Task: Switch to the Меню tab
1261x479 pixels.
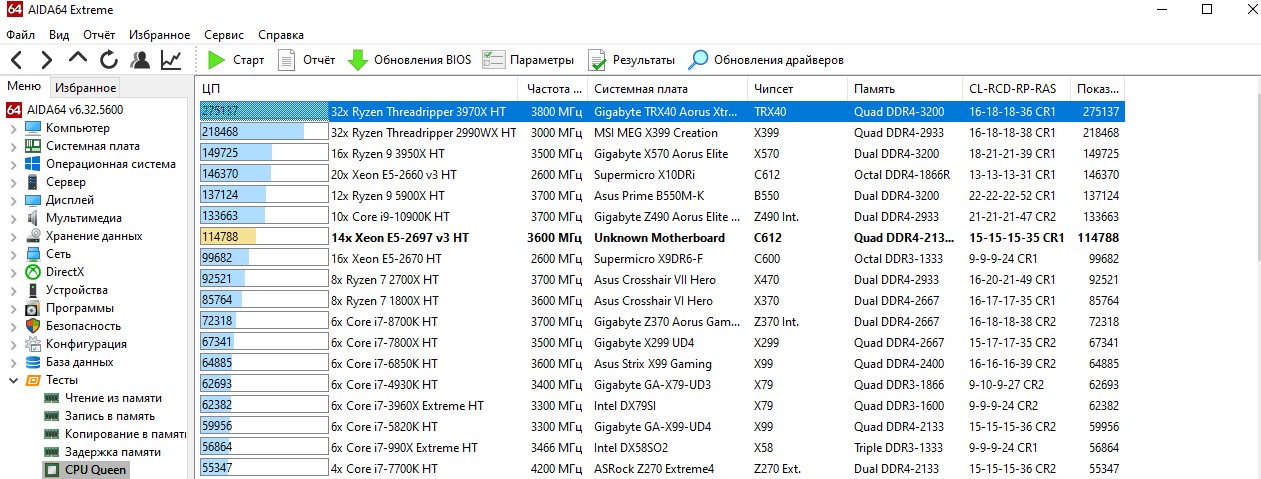Action: coord(24,87)
